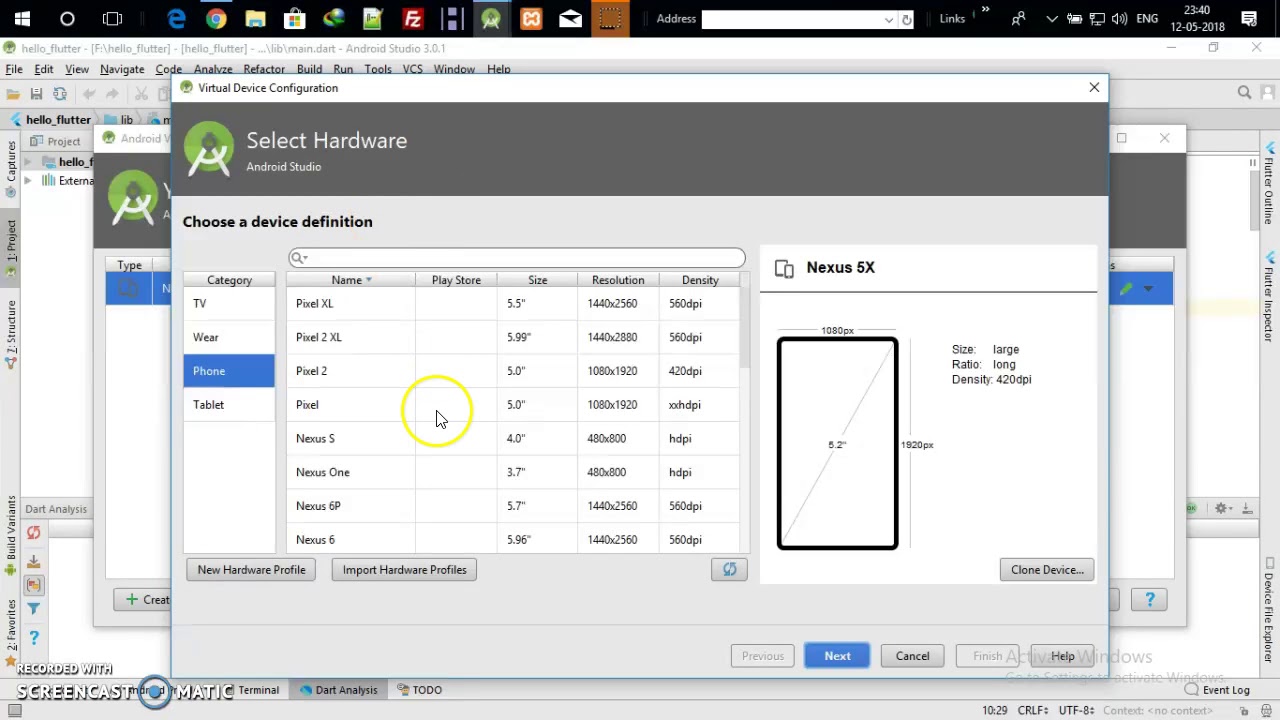Click the green pencil edit icon in AVD Manager row
1280x720 pixels.
pyautogui.click(x=1126, y=289)
